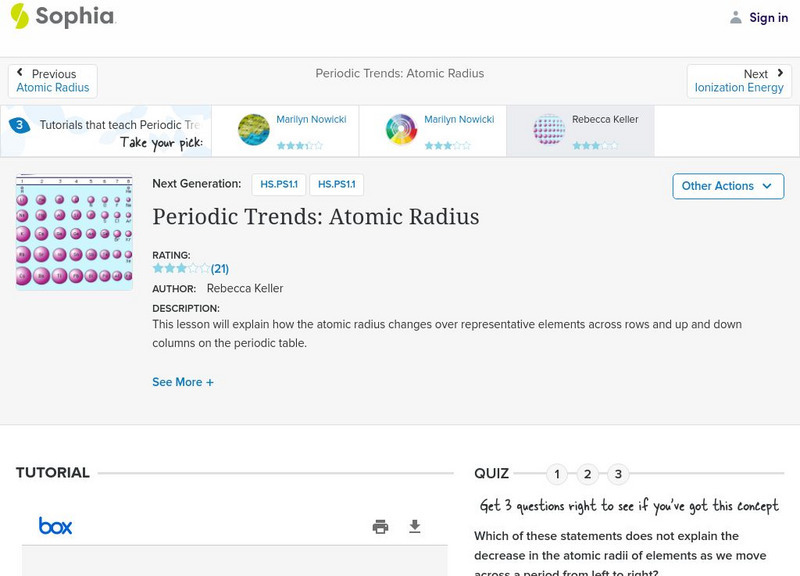Go to Previous lesson Atomic Radius
This screenshot has height=576, width=800.
53,81
